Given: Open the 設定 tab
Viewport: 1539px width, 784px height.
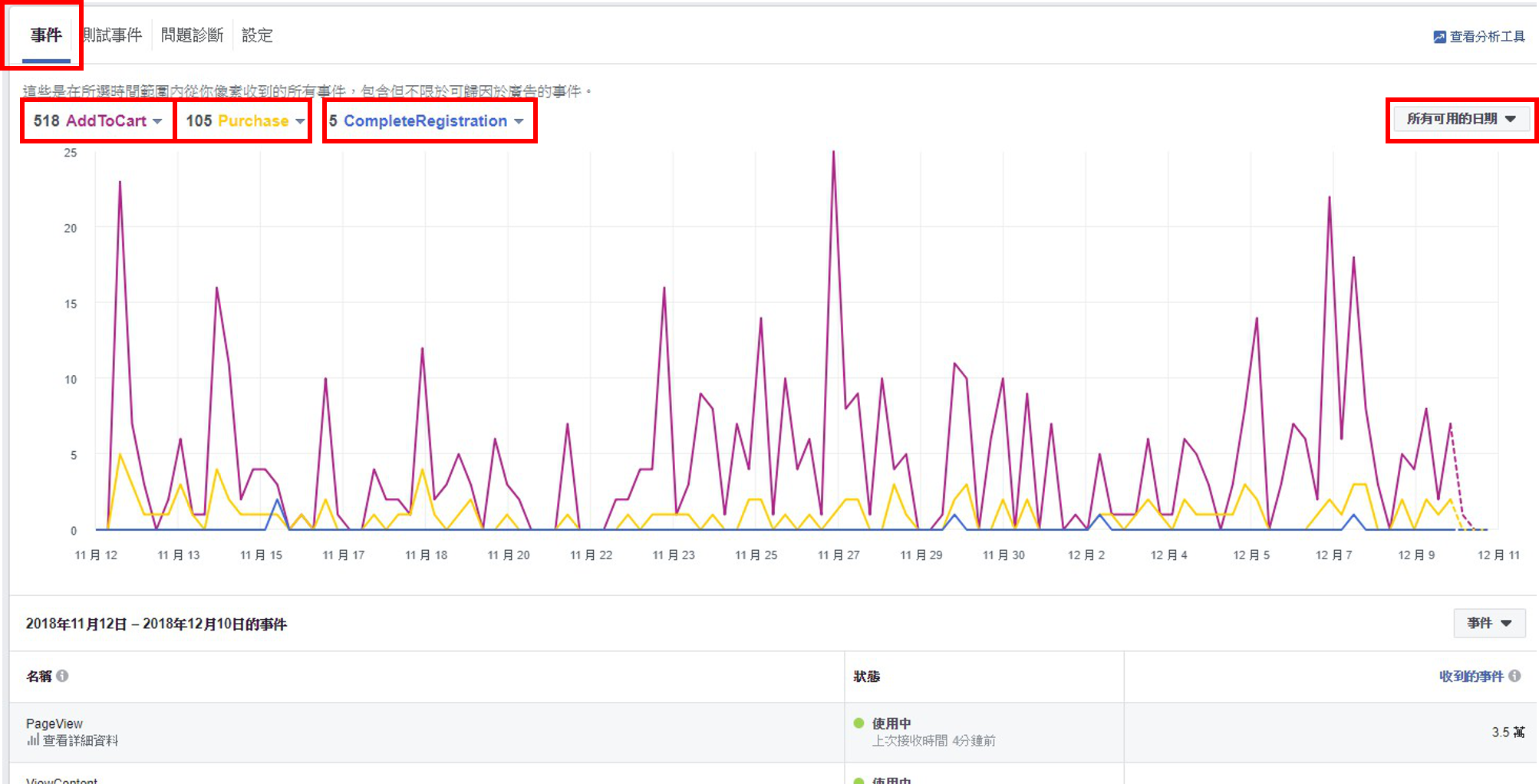Looking at the screenshot, I should coord(257,35).
